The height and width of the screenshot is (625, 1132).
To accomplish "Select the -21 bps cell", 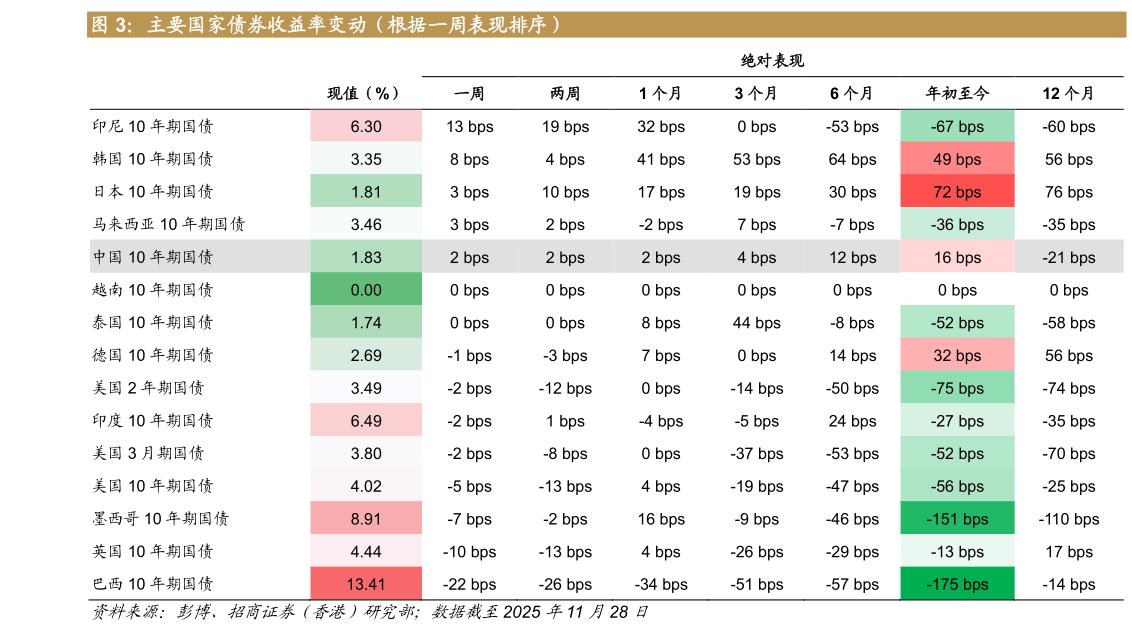I will click(x=1068, y=257).
